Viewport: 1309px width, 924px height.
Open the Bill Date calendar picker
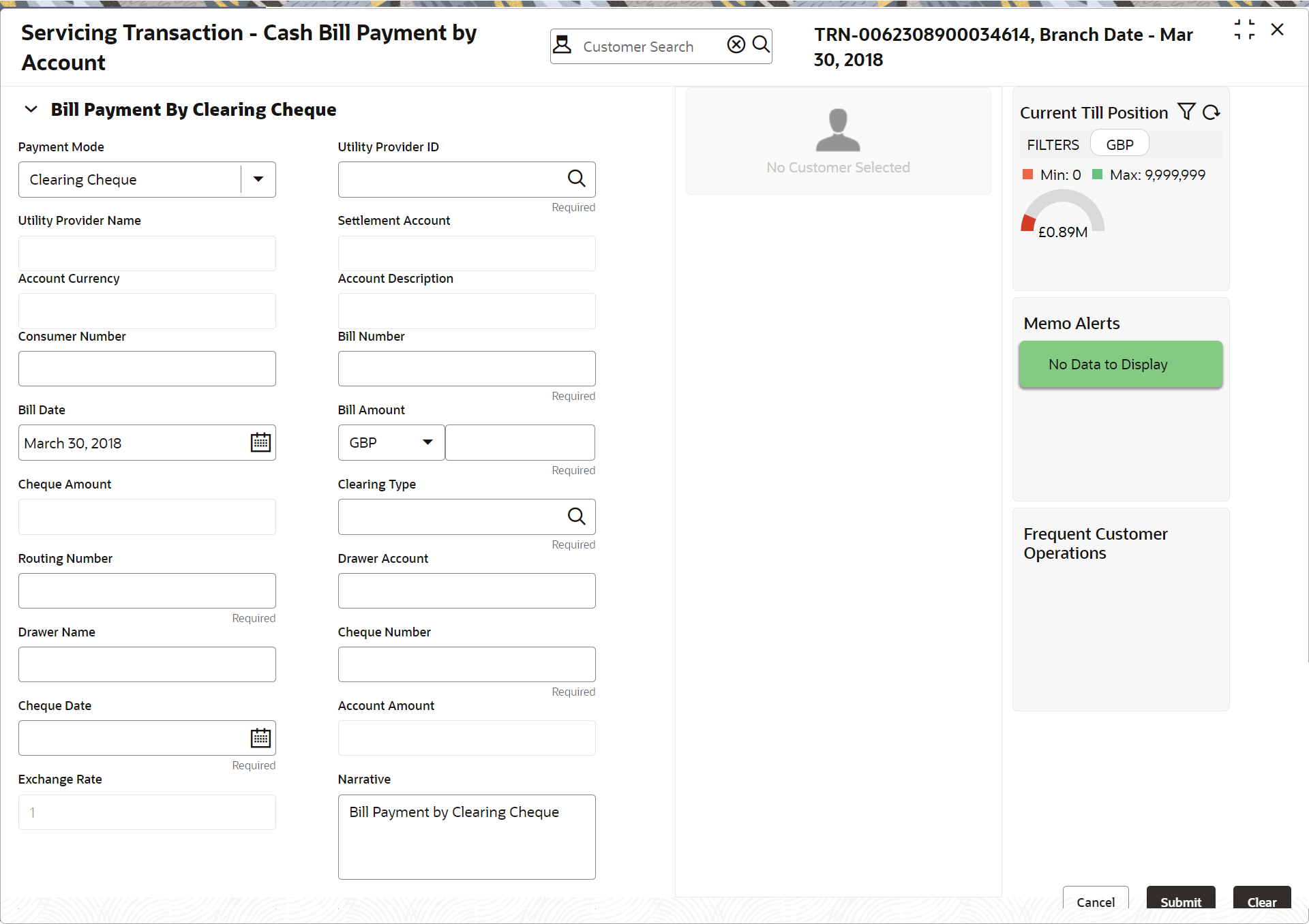(x=260, y=443)
